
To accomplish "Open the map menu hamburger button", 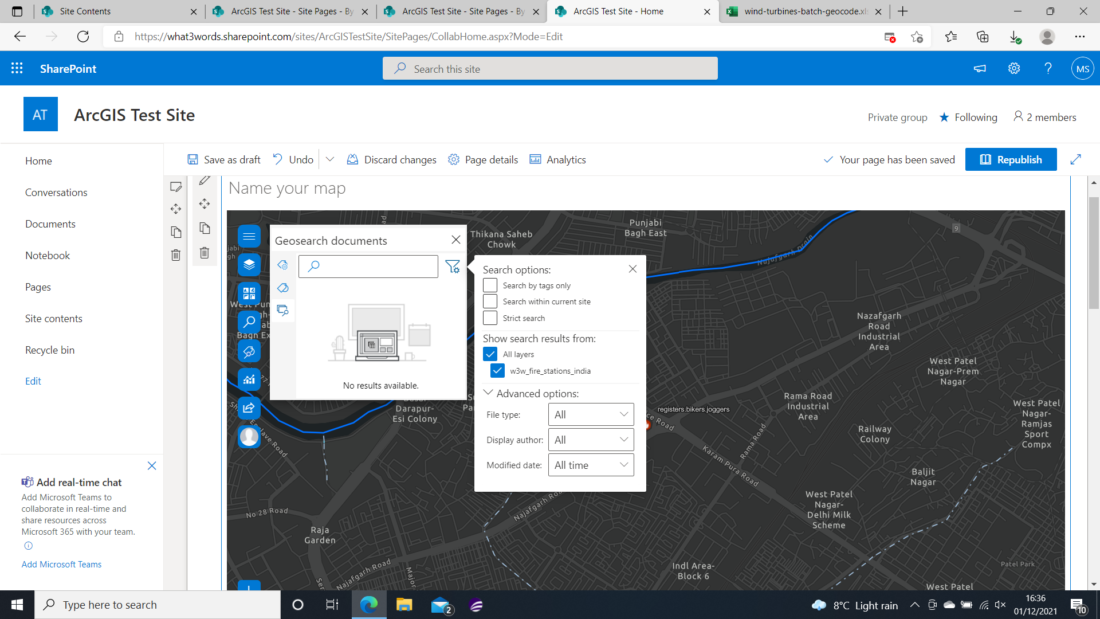I will (x=249, y=237).
